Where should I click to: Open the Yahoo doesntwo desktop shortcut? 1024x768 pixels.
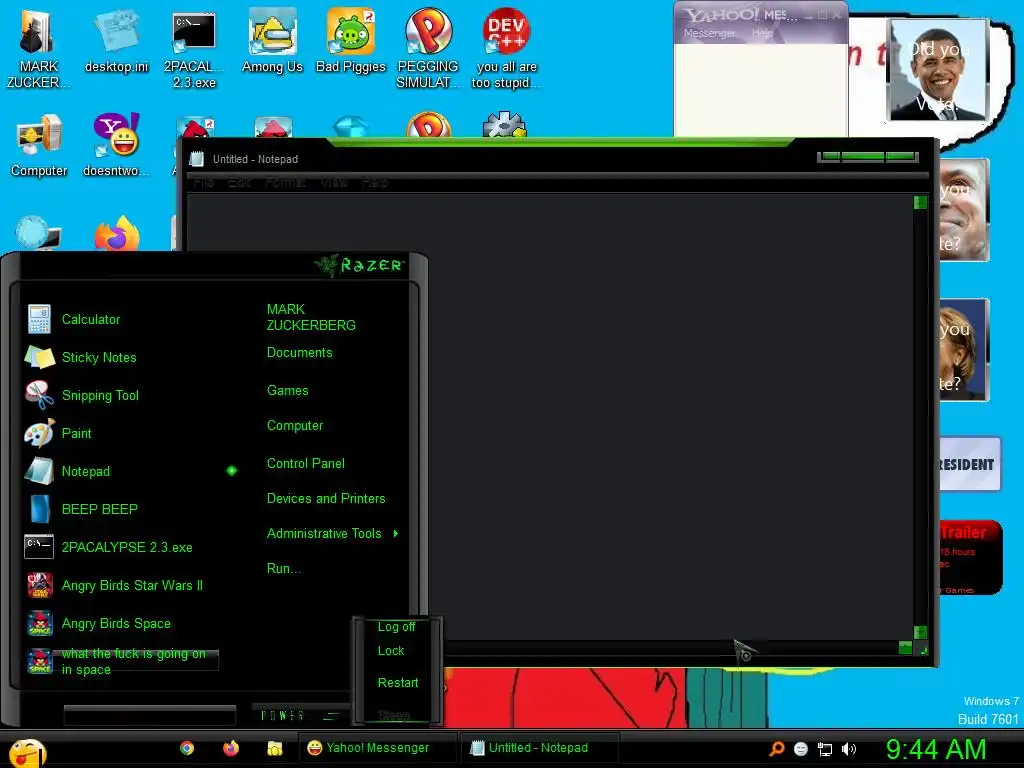116,145
